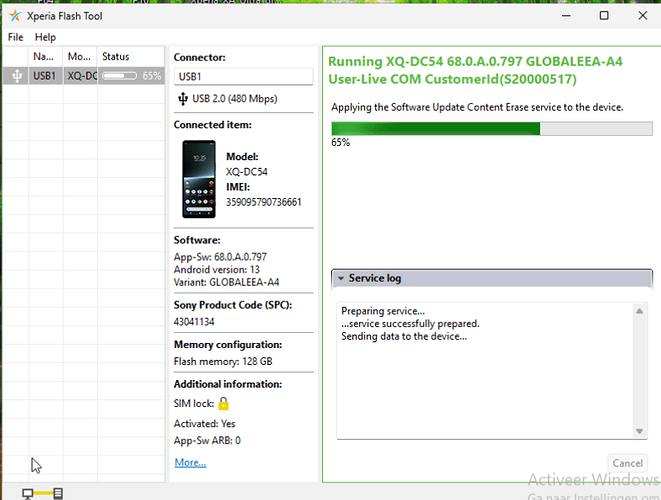Click the USB 2.0 (480 Mbps) label
This screenshot has width=661, height=500.
(235, 99)
